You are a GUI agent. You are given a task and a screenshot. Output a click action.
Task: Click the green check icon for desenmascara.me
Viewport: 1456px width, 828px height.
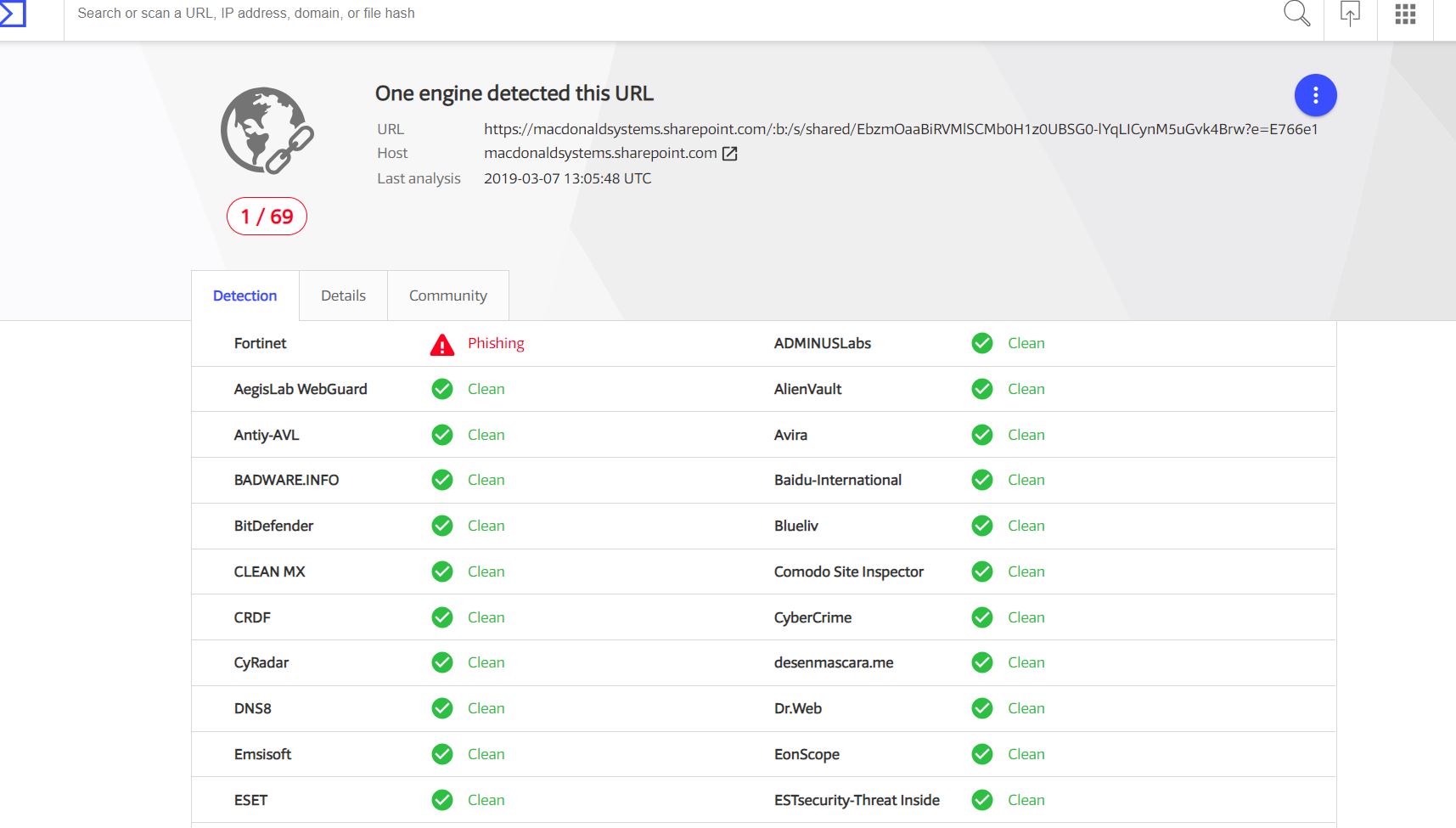tap(982, 662)
